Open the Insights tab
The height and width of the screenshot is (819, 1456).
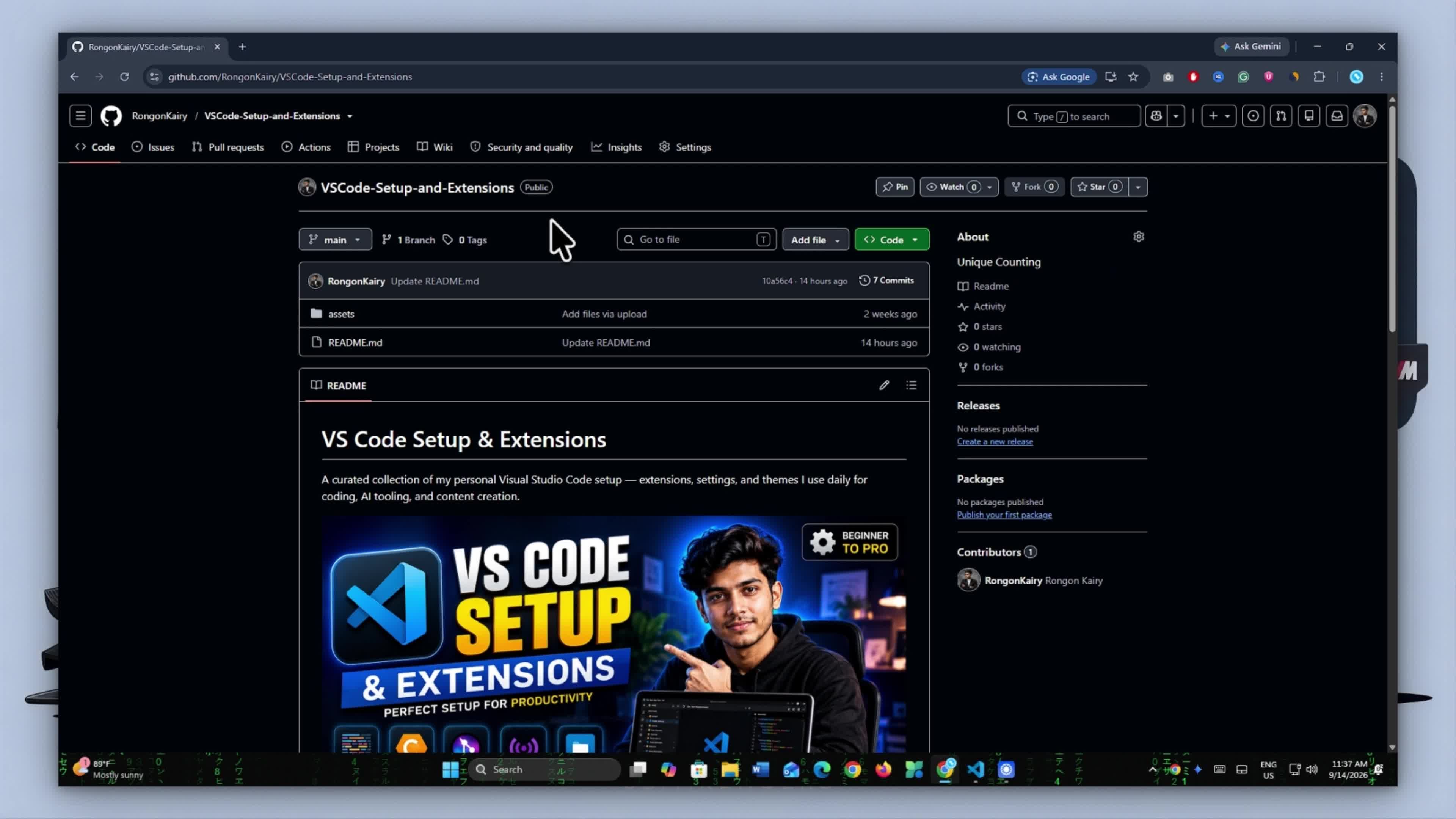coord(617,147)
